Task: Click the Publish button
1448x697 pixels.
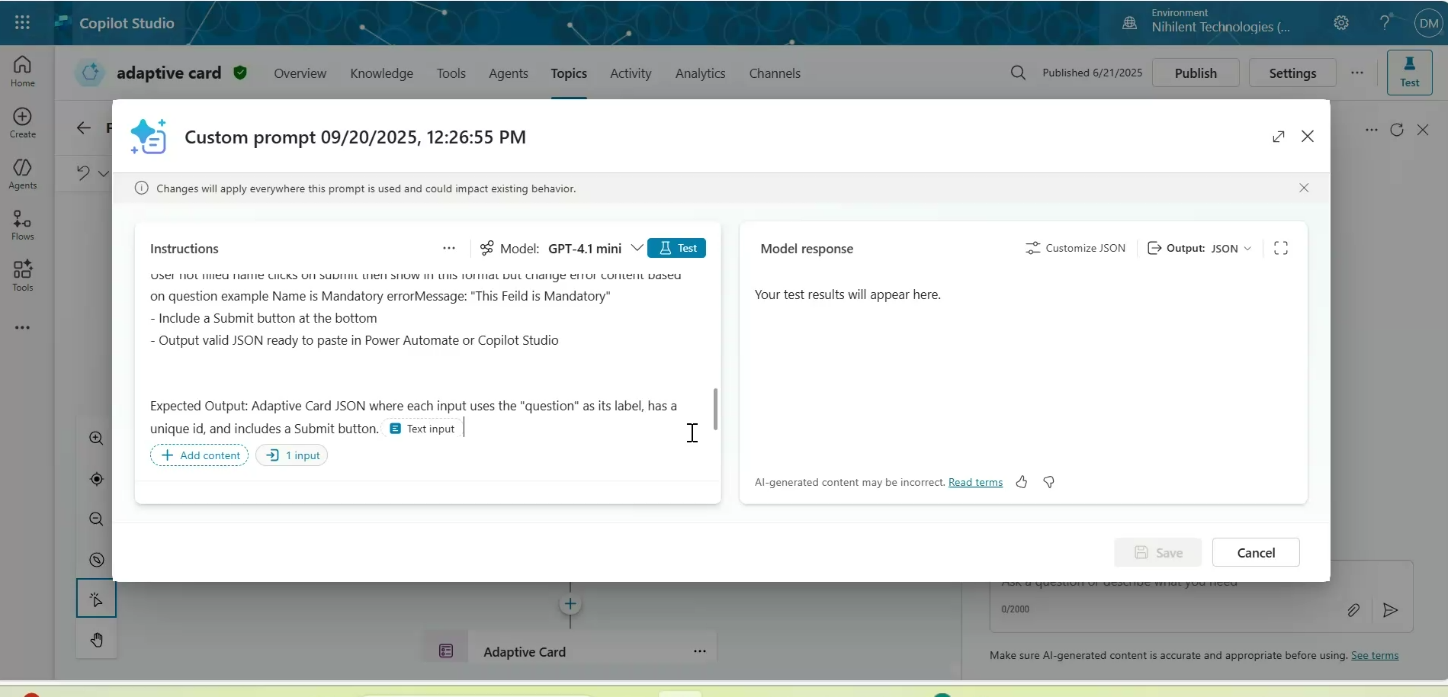Action: tap(1196, 73)
